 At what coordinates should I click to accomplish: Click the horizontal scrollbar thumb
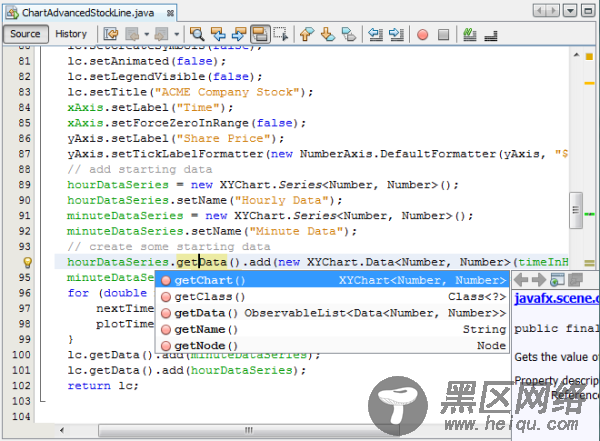click(x=249, y=430)
